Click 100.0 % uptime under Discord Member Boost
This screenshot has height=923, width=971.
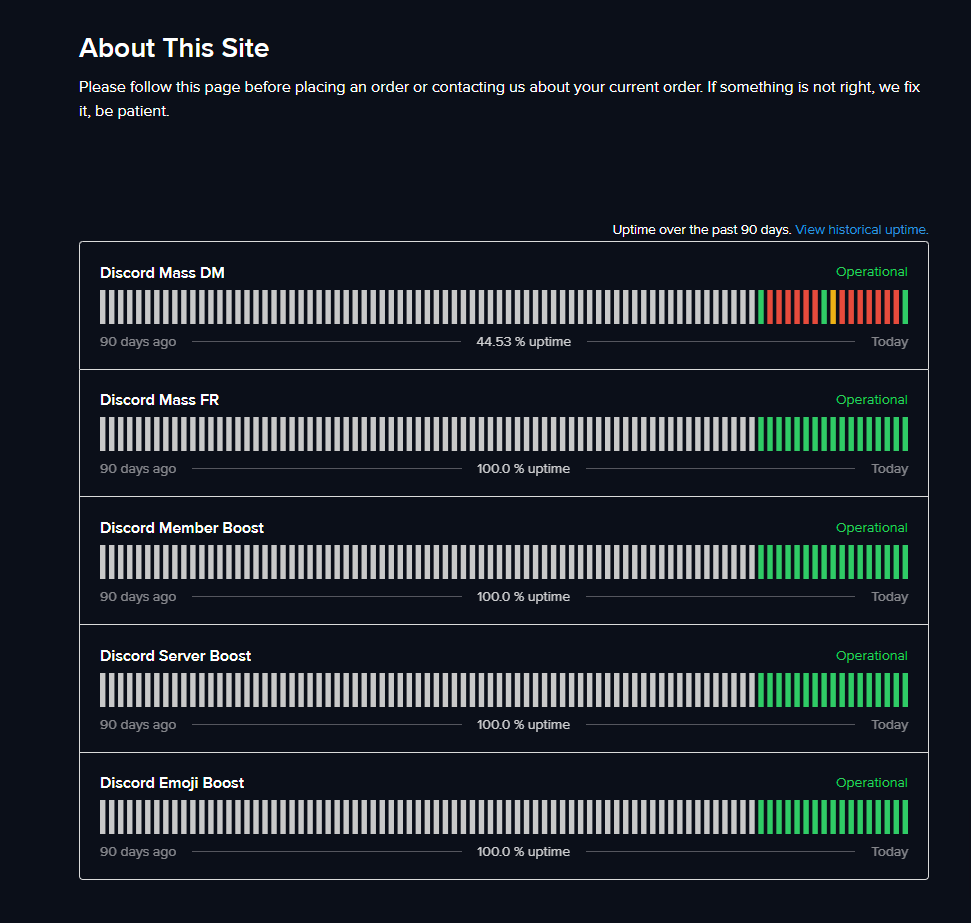pyautogui.click(x=523, y=597)
